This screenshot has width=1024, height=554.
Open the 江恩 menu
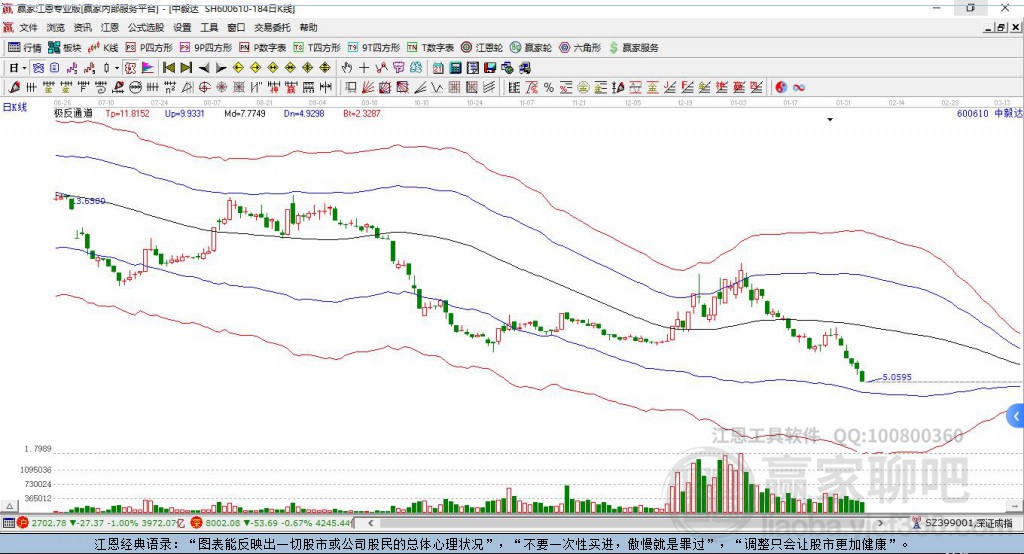coord(110,27)
